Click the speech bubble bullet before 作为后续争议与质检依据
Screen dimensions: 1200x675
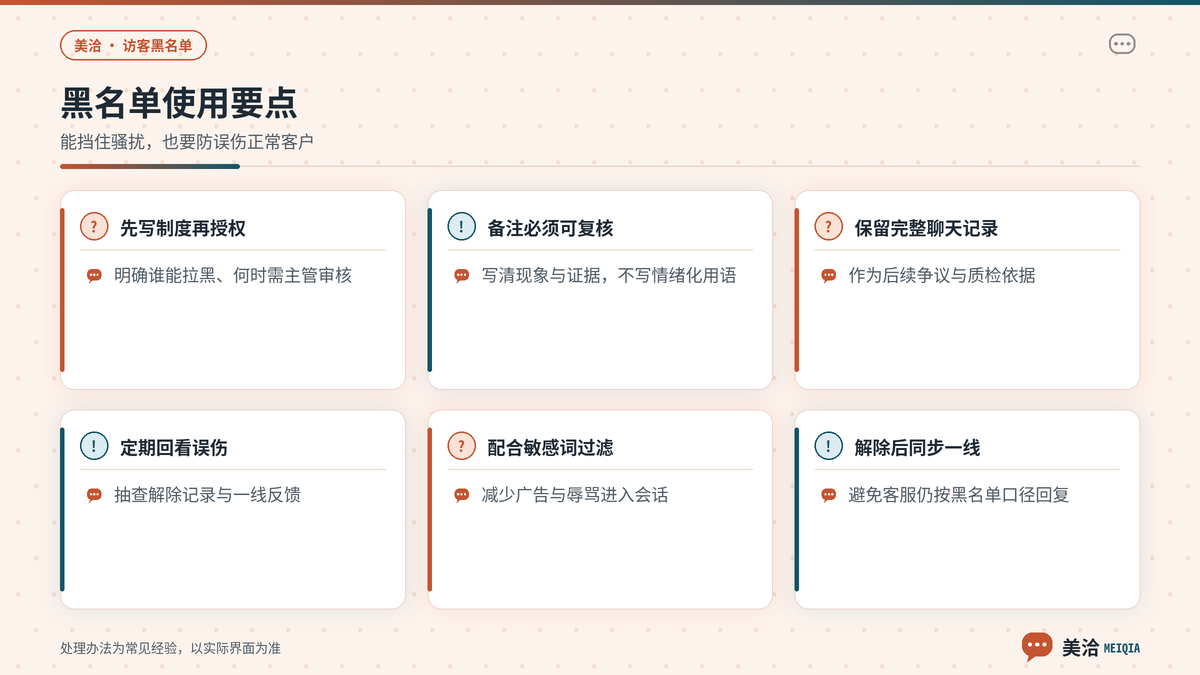click(x=828, y=275)
